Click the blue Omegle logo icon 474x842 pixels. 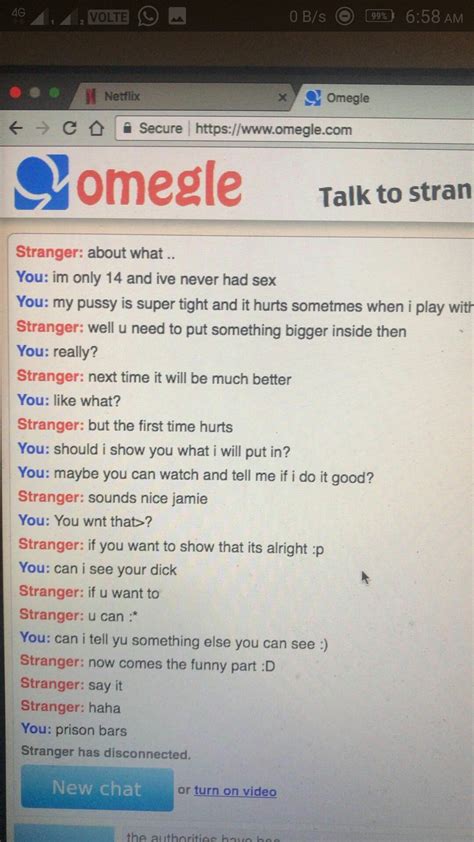42,182
